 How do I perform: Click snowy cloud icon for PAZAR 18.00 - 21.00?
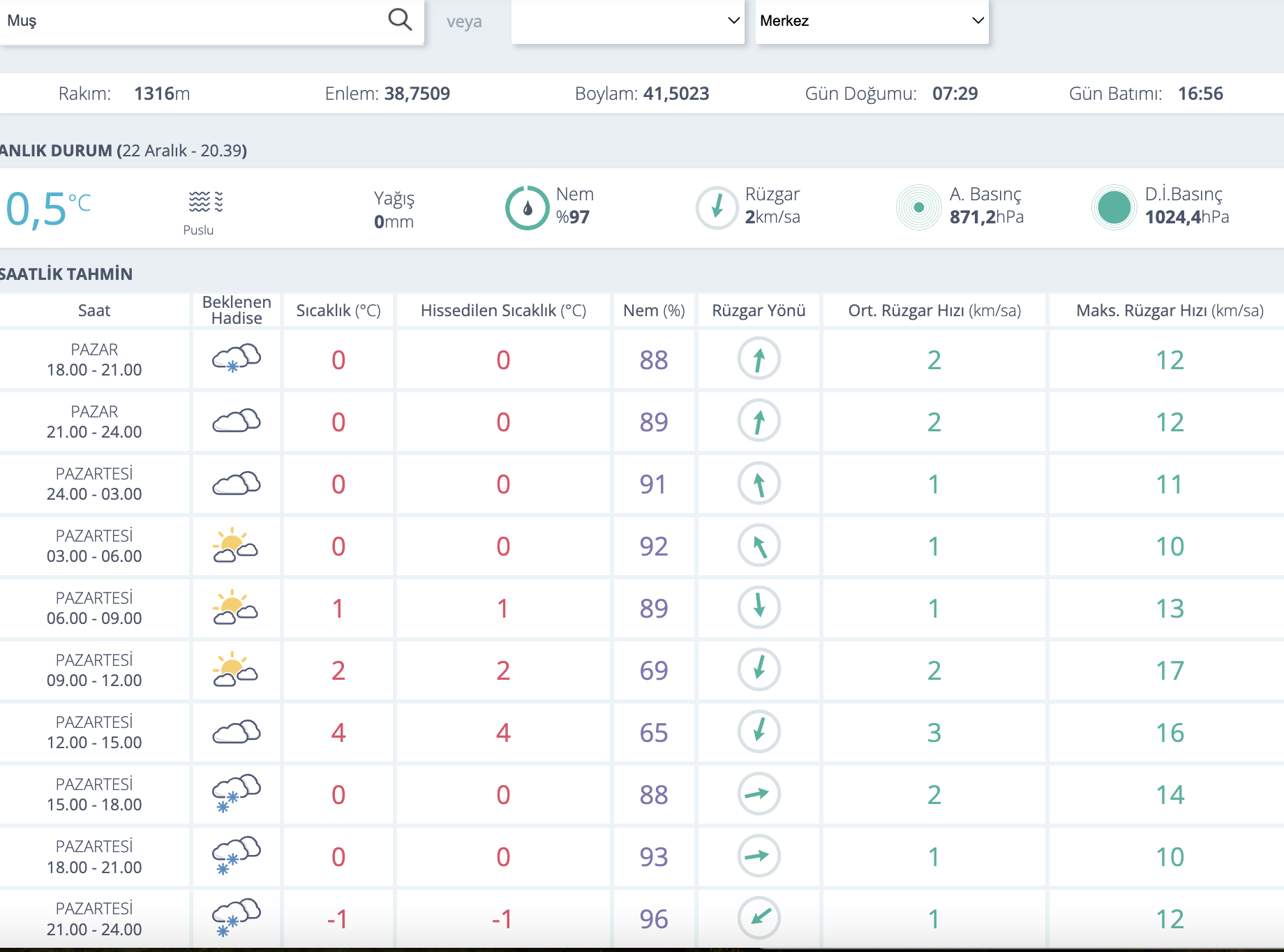coord(237,359)
